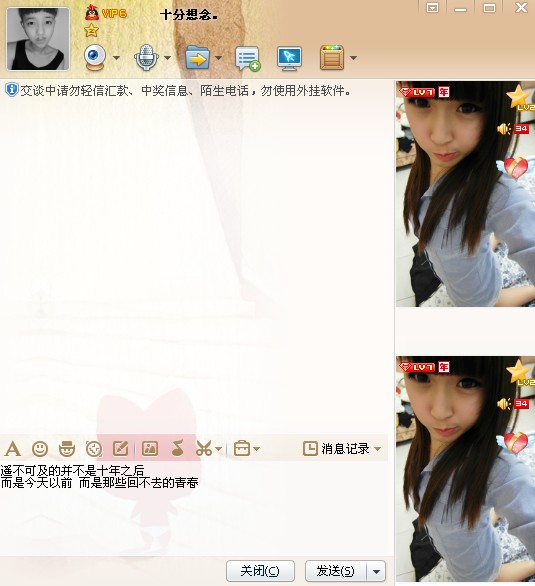This screenshot has height=586, width=535.
Task: Click the contact's avatar photo
Action: click(x=38, y=39)
